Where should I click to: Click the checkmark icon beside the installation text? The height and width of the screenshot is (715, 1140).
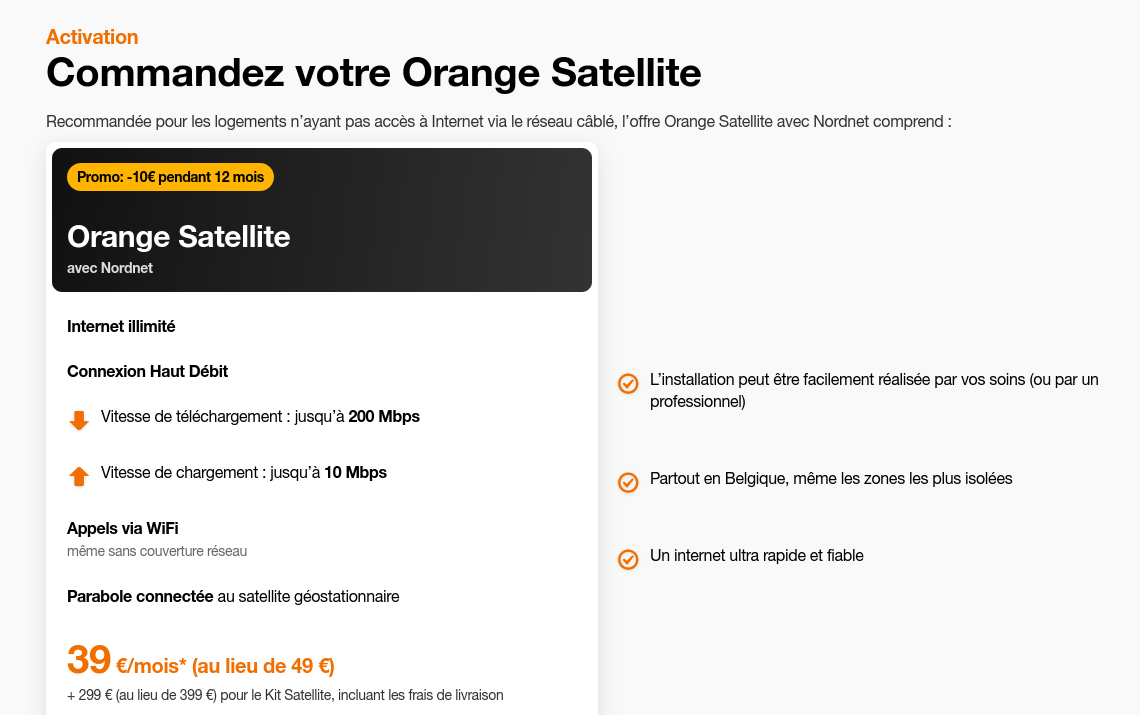pyautogui.click(x=628, y=383)
